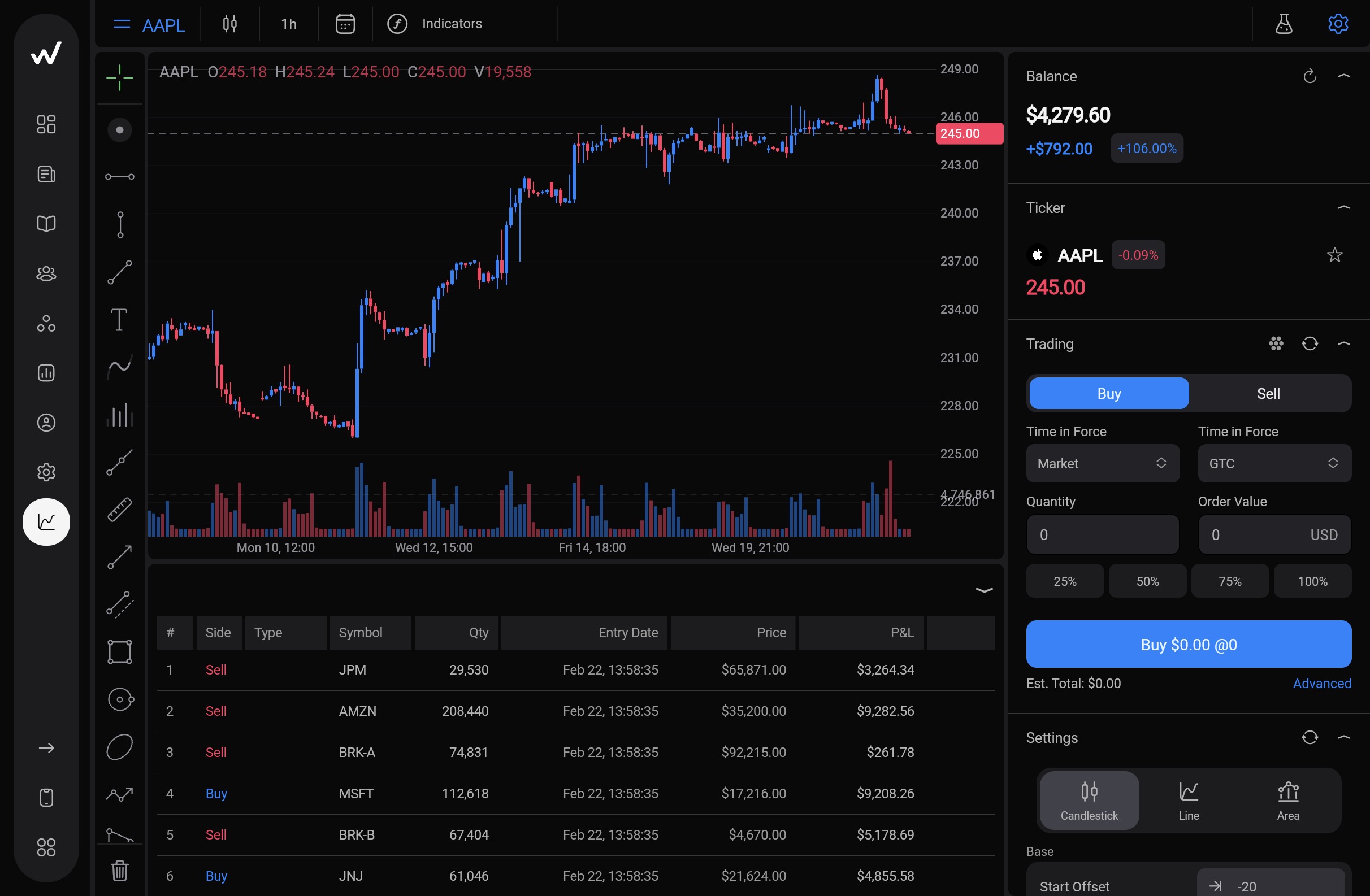Change the 1h timeframe
This screenshot has width=1370, height=896.
pyautogui.click(x=288, y=24)
